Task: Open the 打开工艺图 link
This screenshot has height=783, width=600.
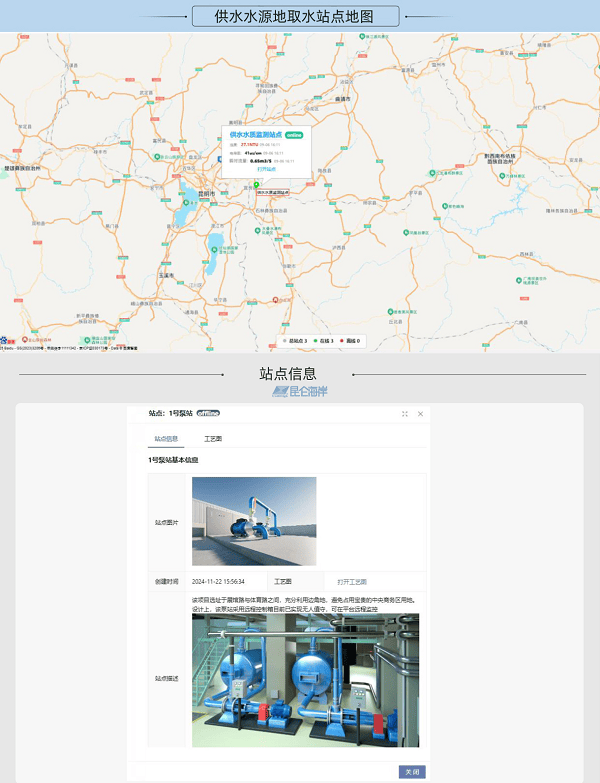Action: (352, 580)
